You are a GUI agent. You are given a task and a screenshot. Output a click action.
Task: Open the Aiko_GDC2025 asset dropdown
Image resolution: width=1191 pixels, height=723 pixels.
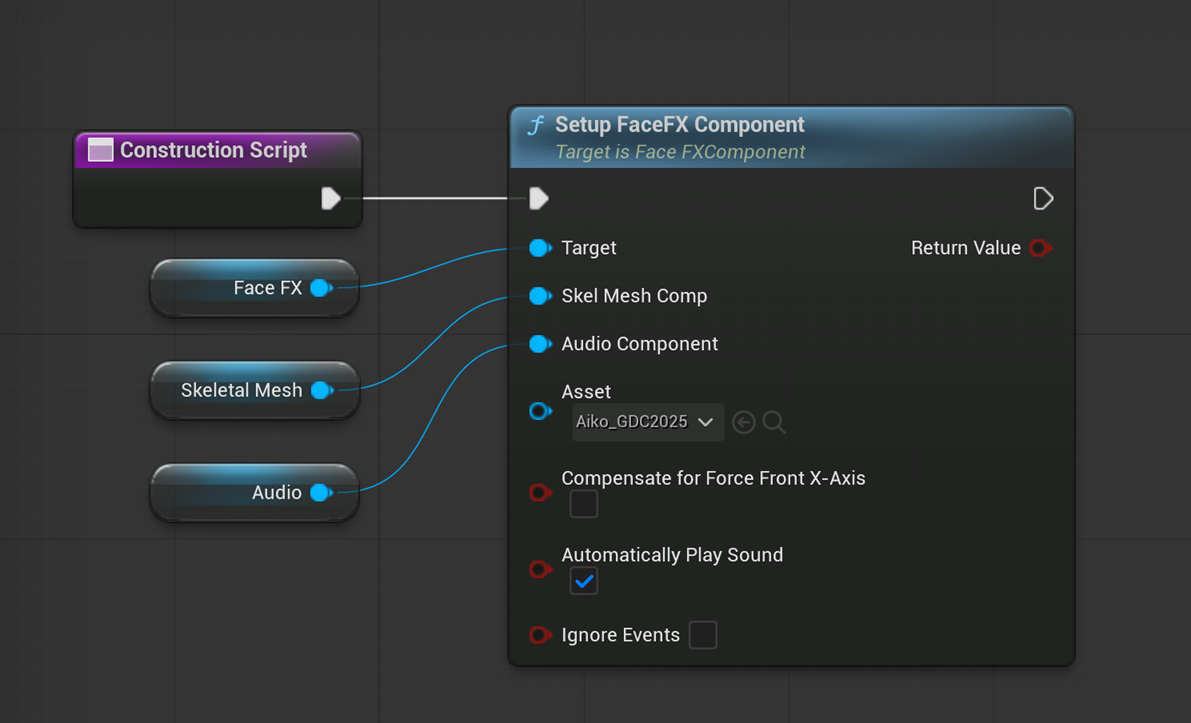click(x=648, y=421)
